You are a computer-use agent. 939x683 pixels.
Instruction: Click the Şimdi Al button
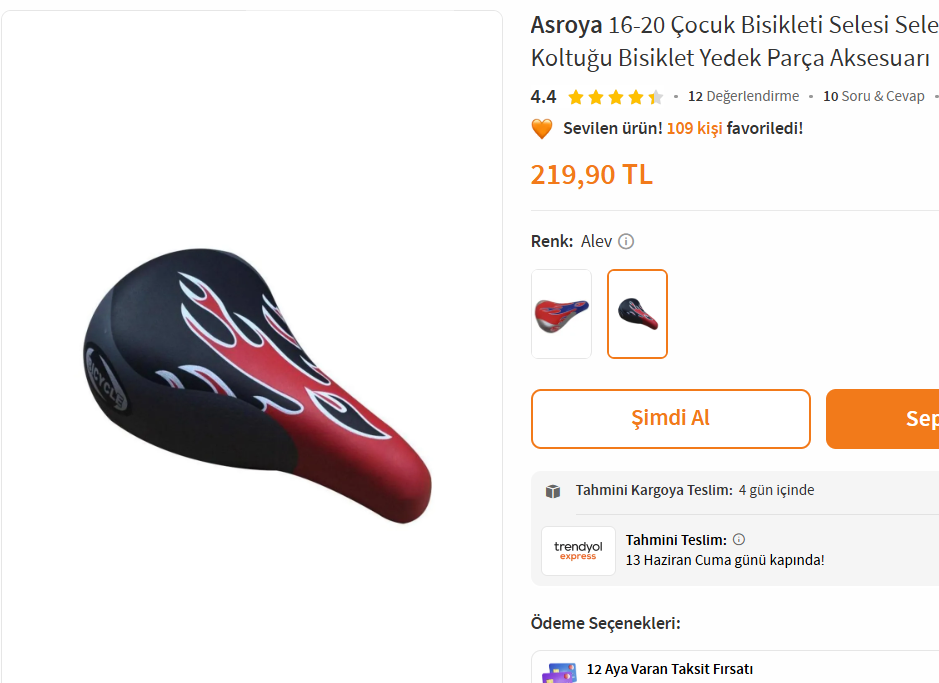pyautogui.click(x=671, y=418)
